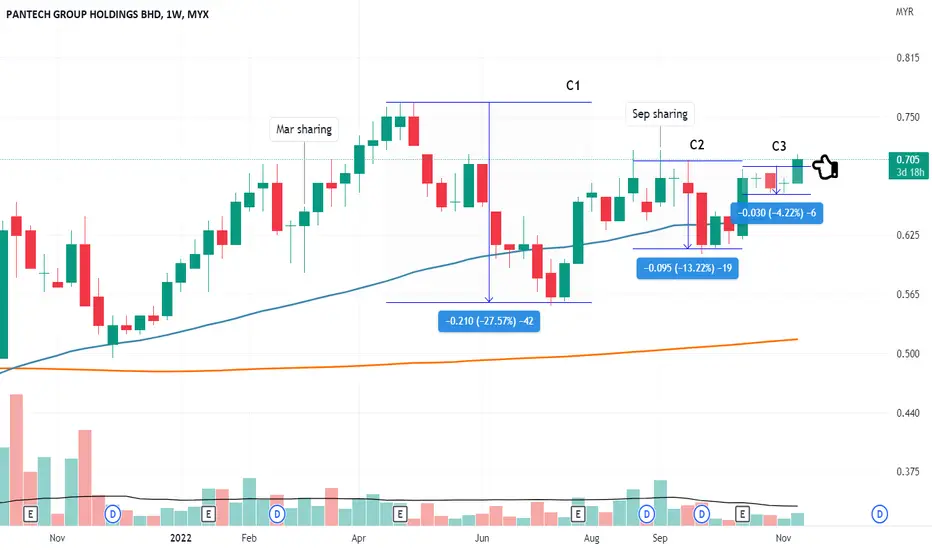The image size is (932, 550).
Task: Select the dividend D marker just before Sep
Action: pyautogui.click(x=647, y=514)
